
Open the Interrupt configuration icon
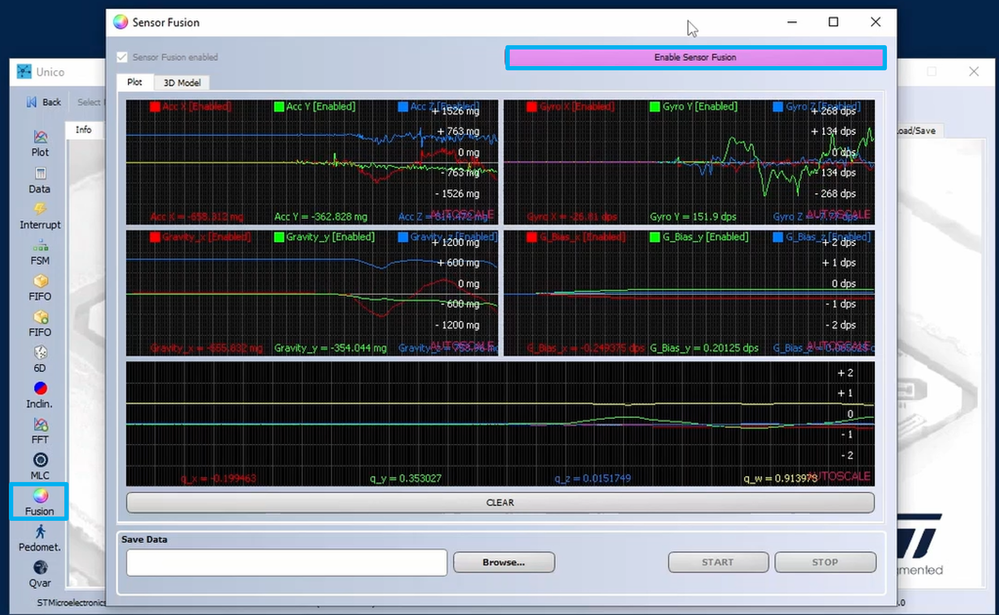40,215
